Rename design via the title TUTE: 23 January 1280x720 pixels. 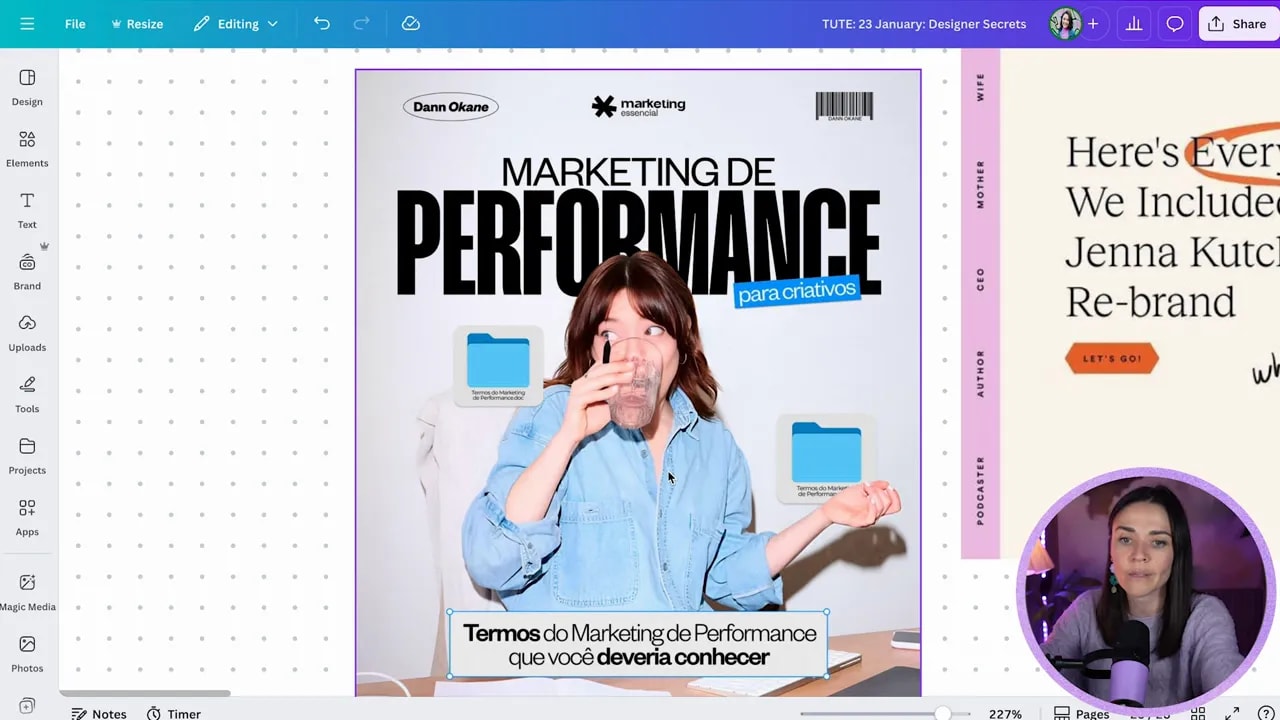(x=924, y=23)
